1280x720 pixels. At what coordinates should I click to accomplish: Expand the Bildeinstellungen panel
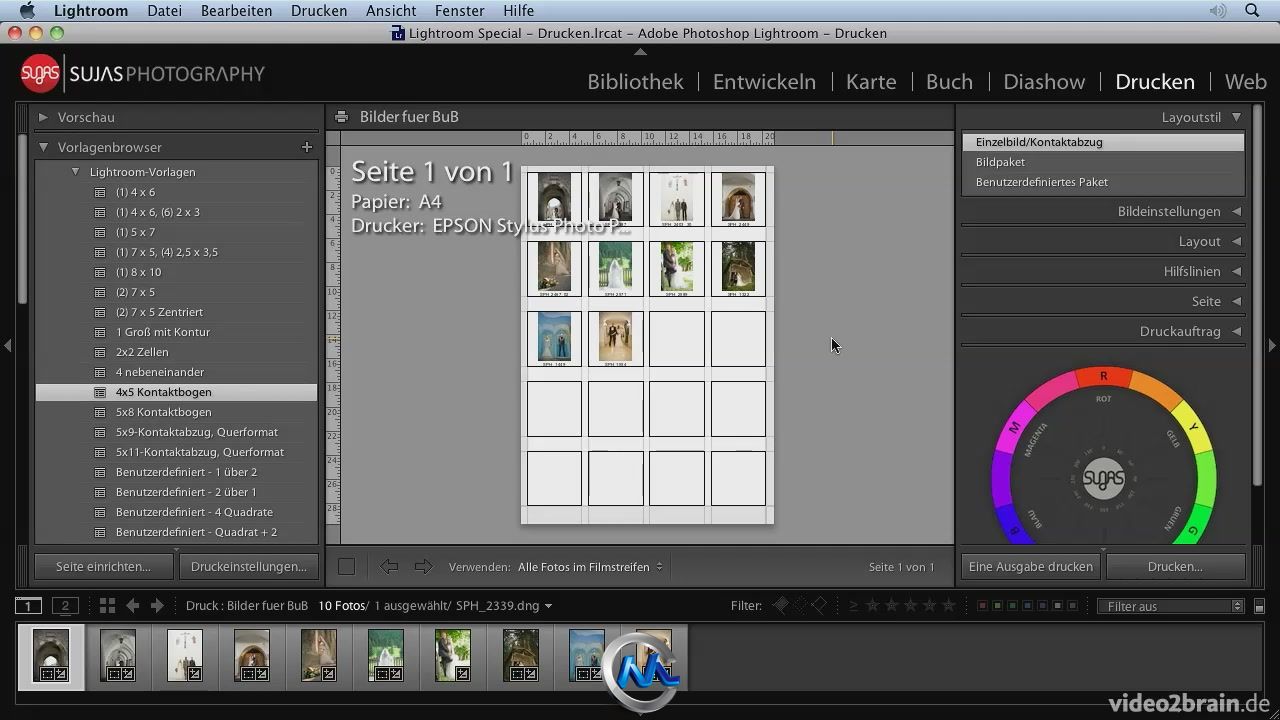(x=1237, y=211)
